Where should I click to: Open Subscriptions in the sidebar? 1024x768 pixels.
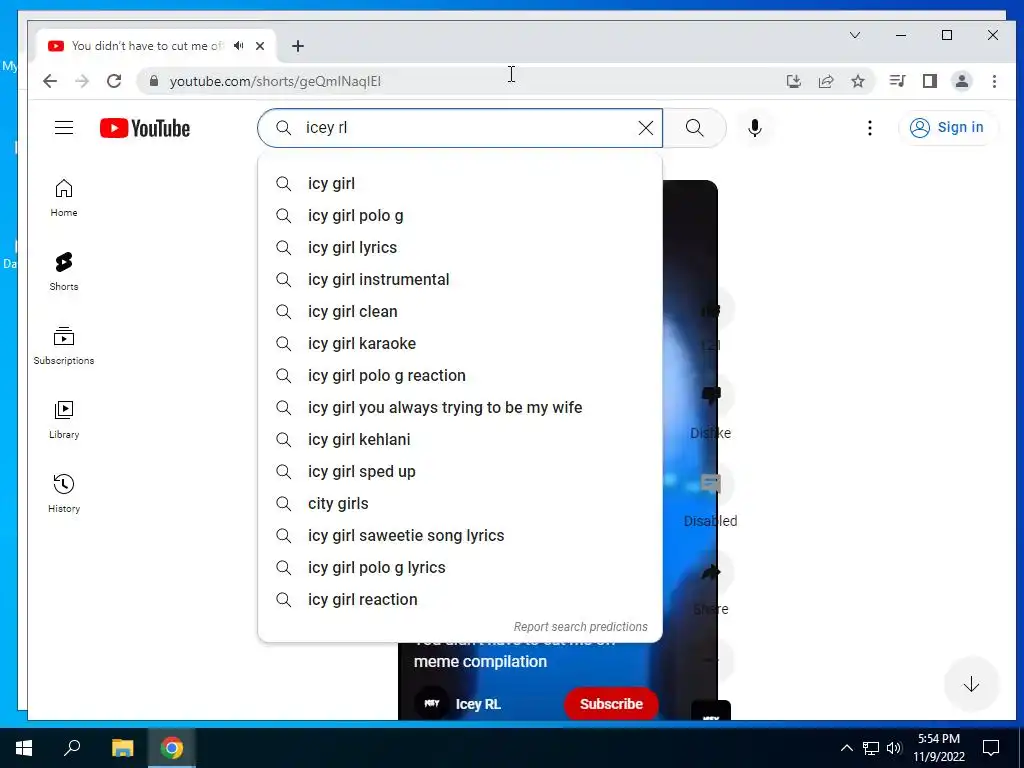(64, 345)
